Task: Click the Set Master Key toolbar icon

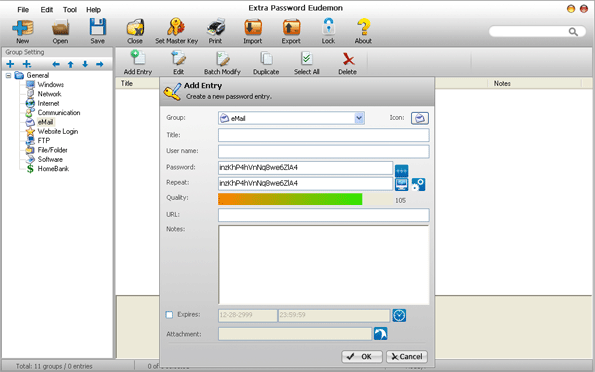Action: coord(176,27)
